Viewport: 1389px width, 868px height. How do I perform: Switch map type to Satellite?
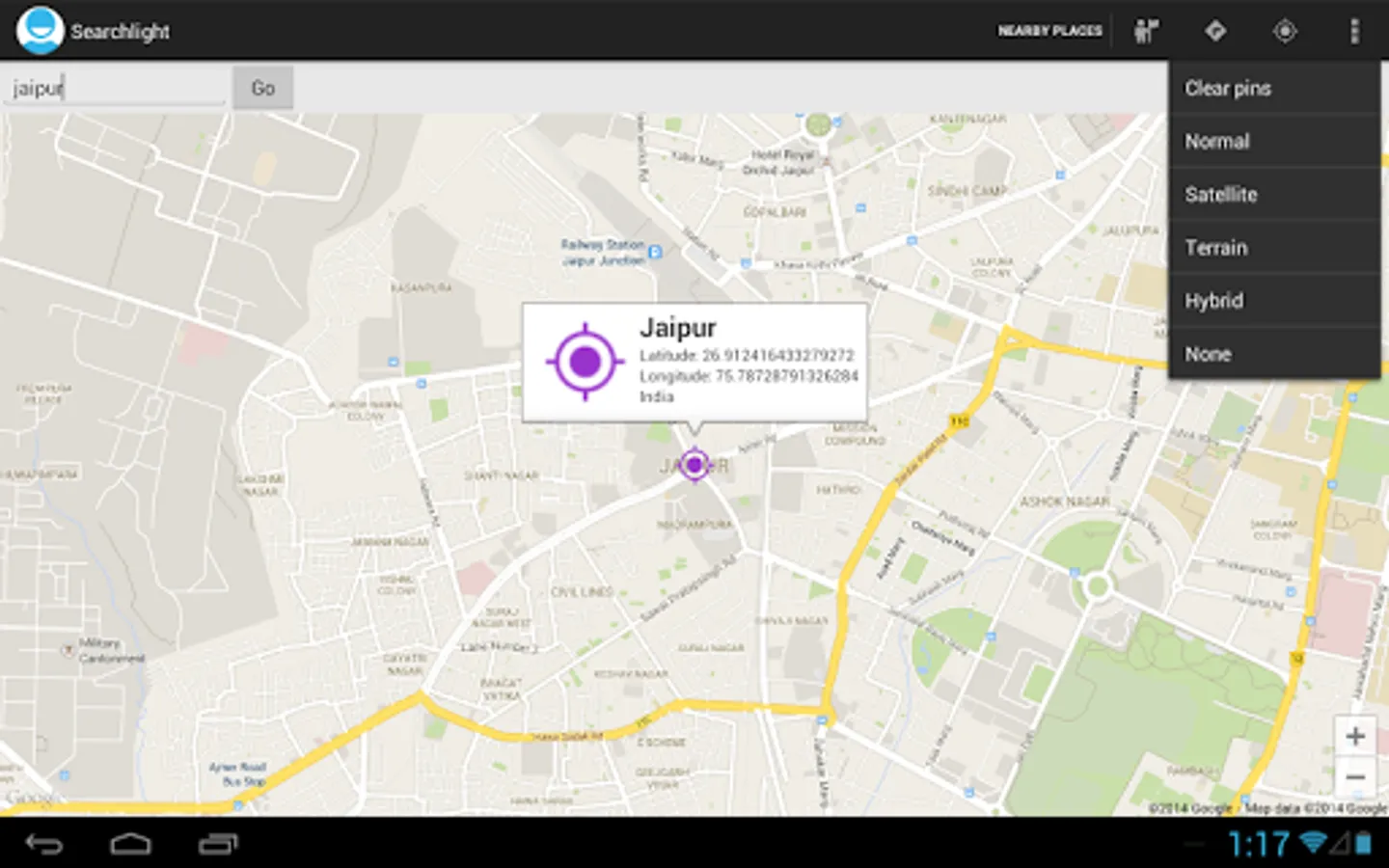pyautogui.click(x=1222, y=194)
